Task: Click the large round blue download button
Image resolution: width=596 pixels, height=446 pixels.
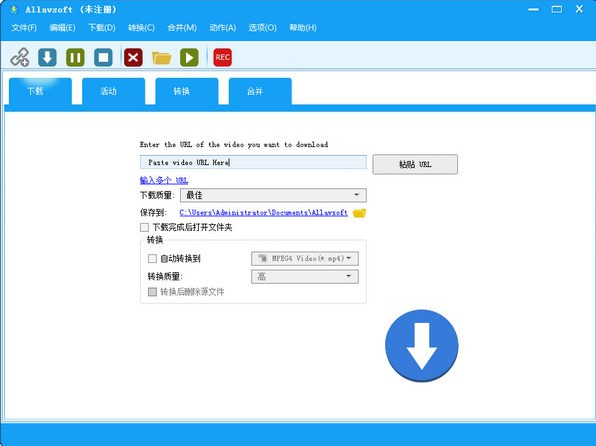Action: click(422, 346)
